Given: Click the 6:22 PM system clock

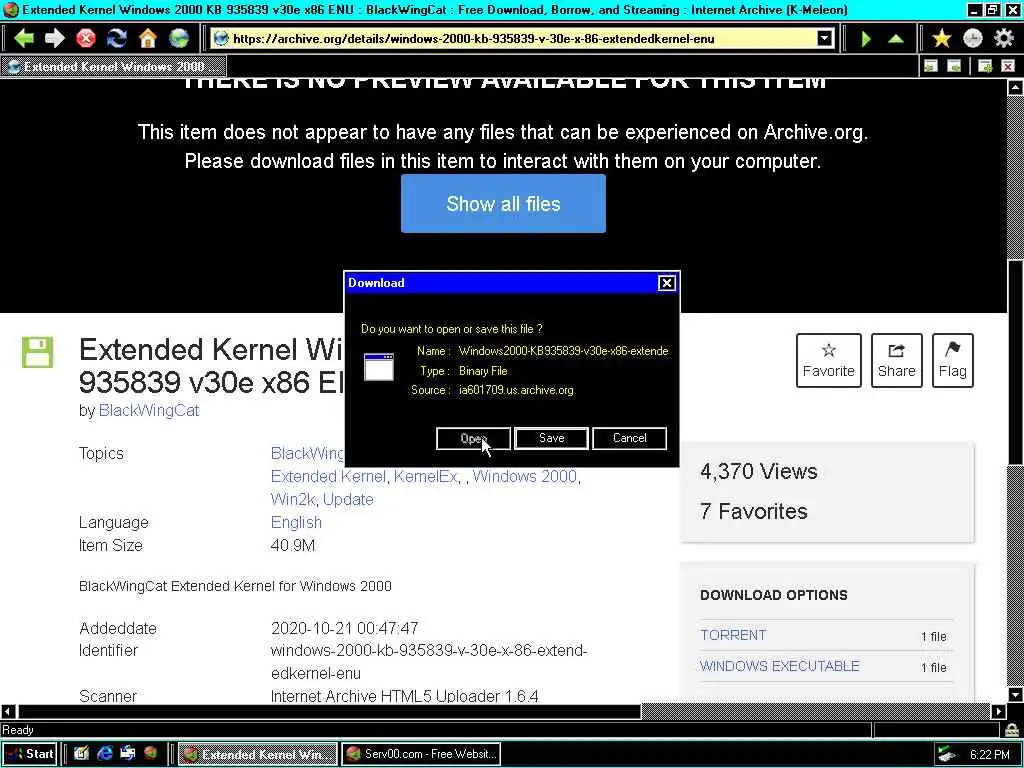Looking at the screenshot, I should pos(989,755).
